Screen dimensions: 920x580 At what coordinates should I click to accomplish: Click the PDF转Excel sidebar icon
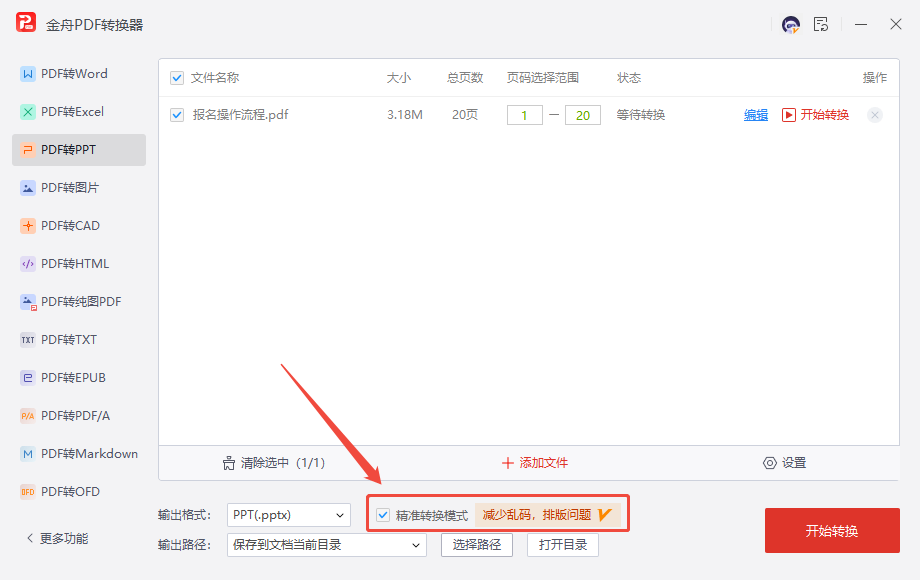point(28,112)
